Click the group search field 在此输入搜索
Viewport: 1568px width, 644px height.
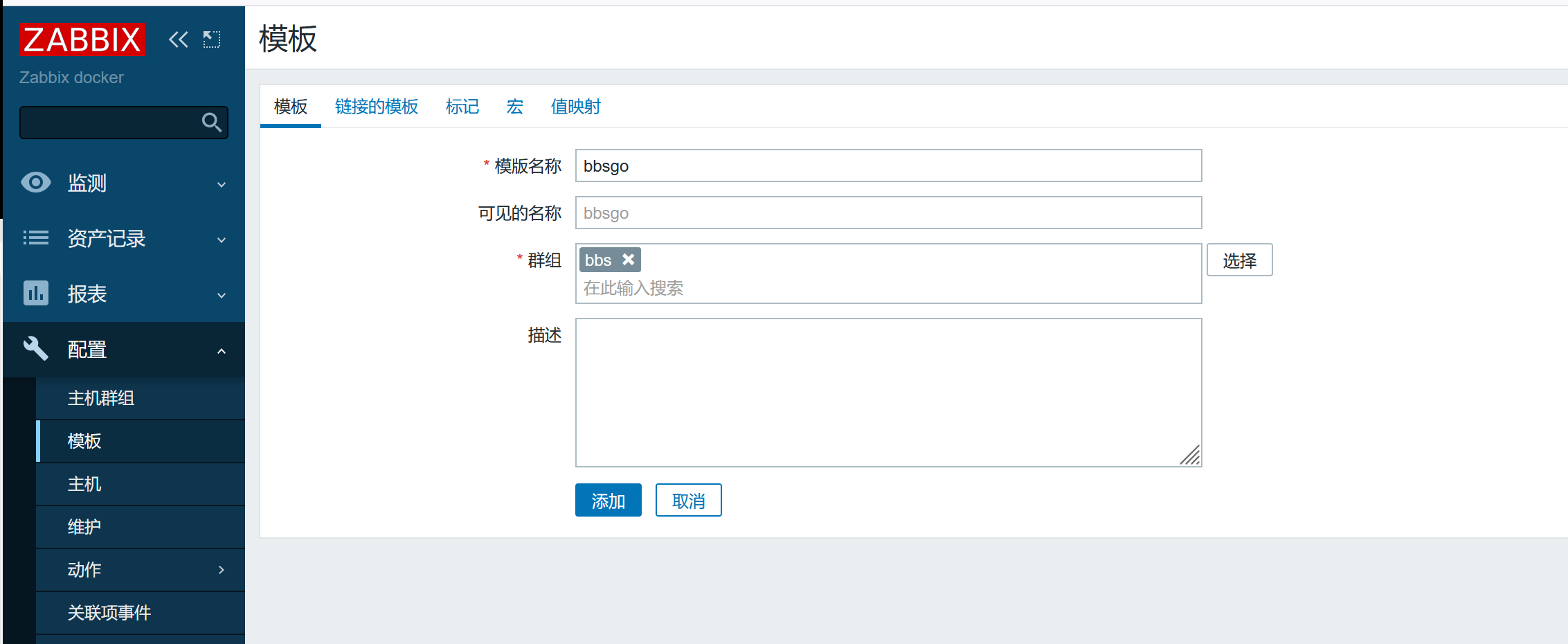pyautogui.click(x=889, y=288)
